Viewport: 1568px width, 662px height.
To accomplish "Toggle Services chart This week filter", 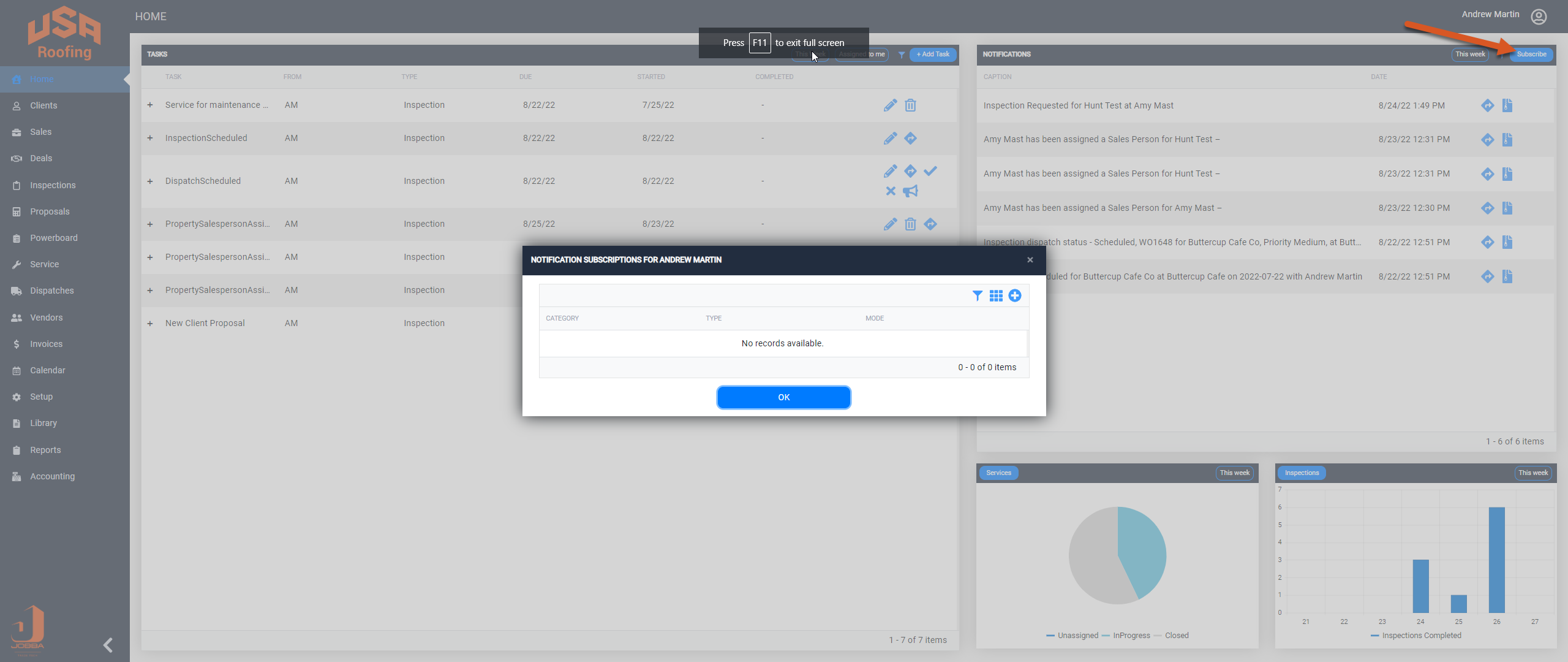I will click(x=1234, y=473).
